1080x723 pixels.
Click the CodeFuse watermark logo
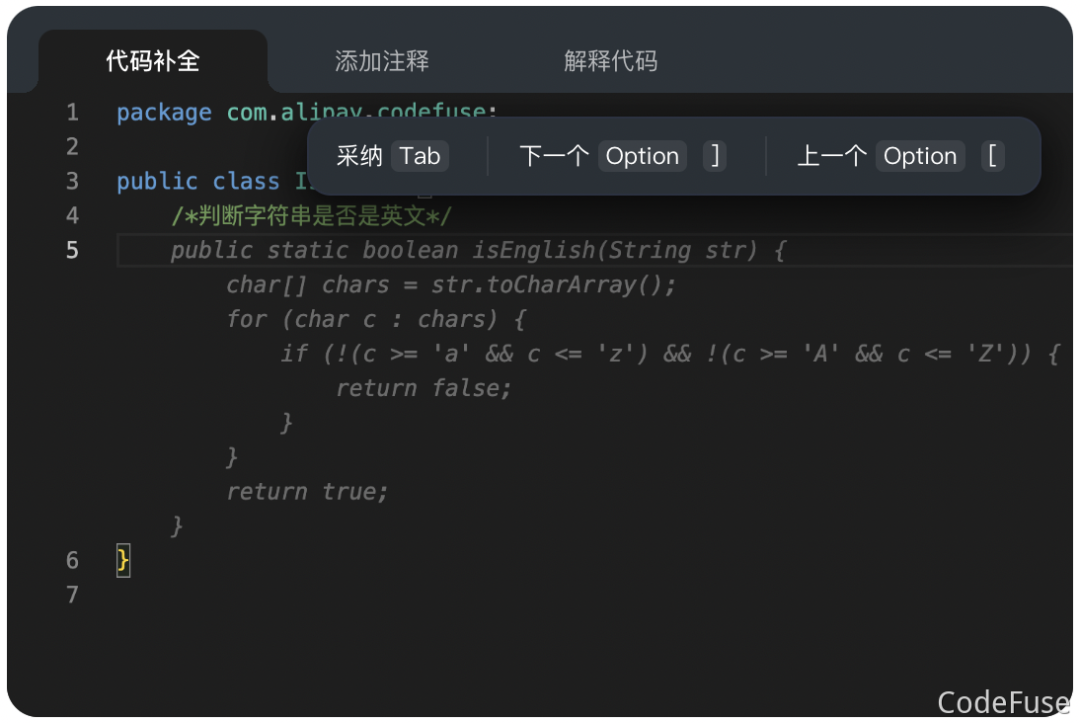(x=1003, y=702)
